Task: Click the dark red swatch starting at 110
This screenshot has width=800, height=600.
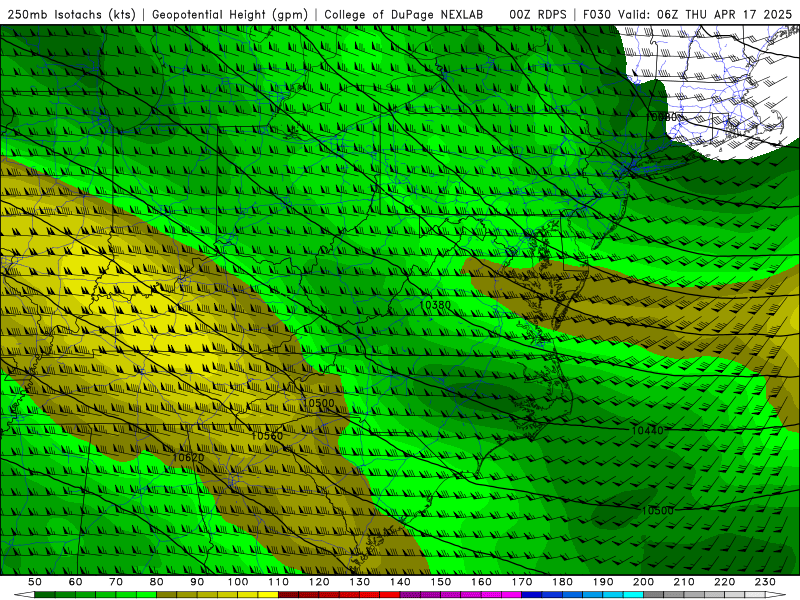Action: click(288, 595)
